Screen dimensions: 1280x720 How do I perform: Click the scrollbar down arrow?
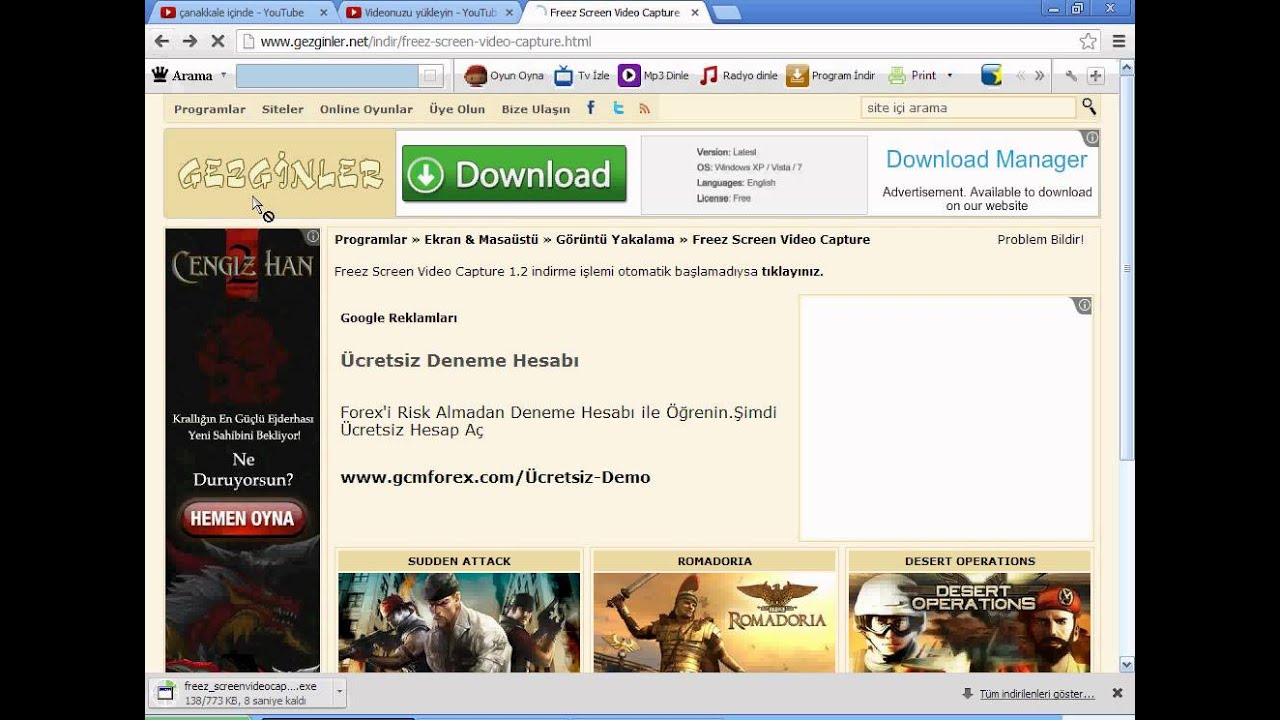point(1127,664)
